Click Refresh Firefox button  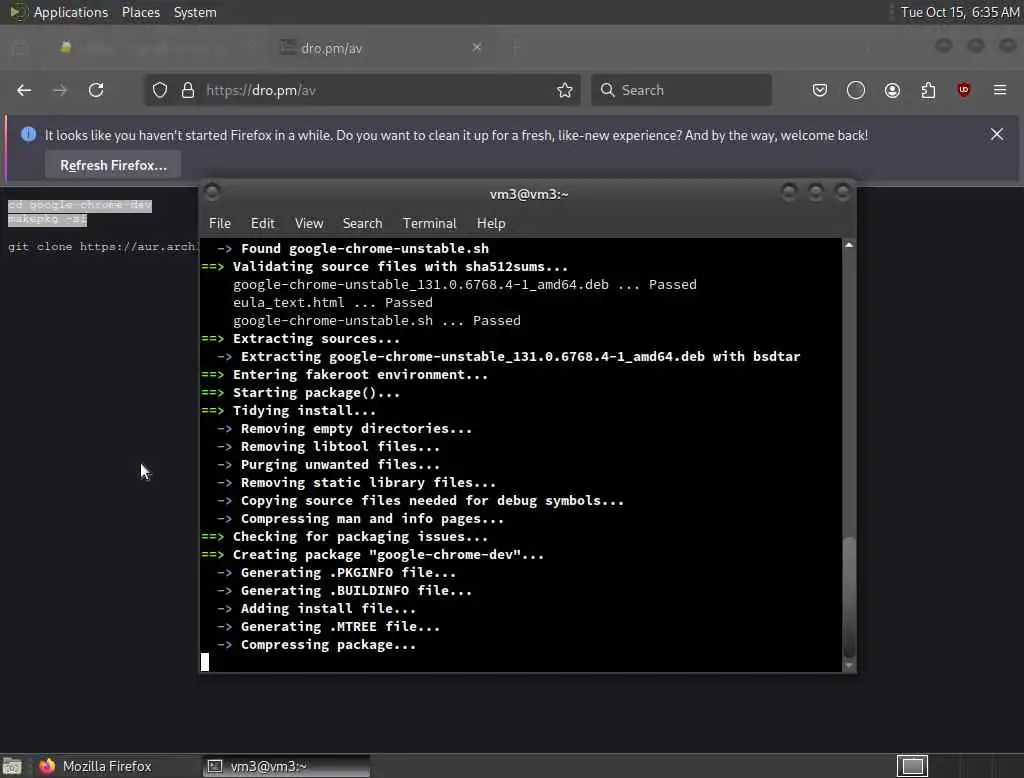pyautogui.click(x=113, y=165)
